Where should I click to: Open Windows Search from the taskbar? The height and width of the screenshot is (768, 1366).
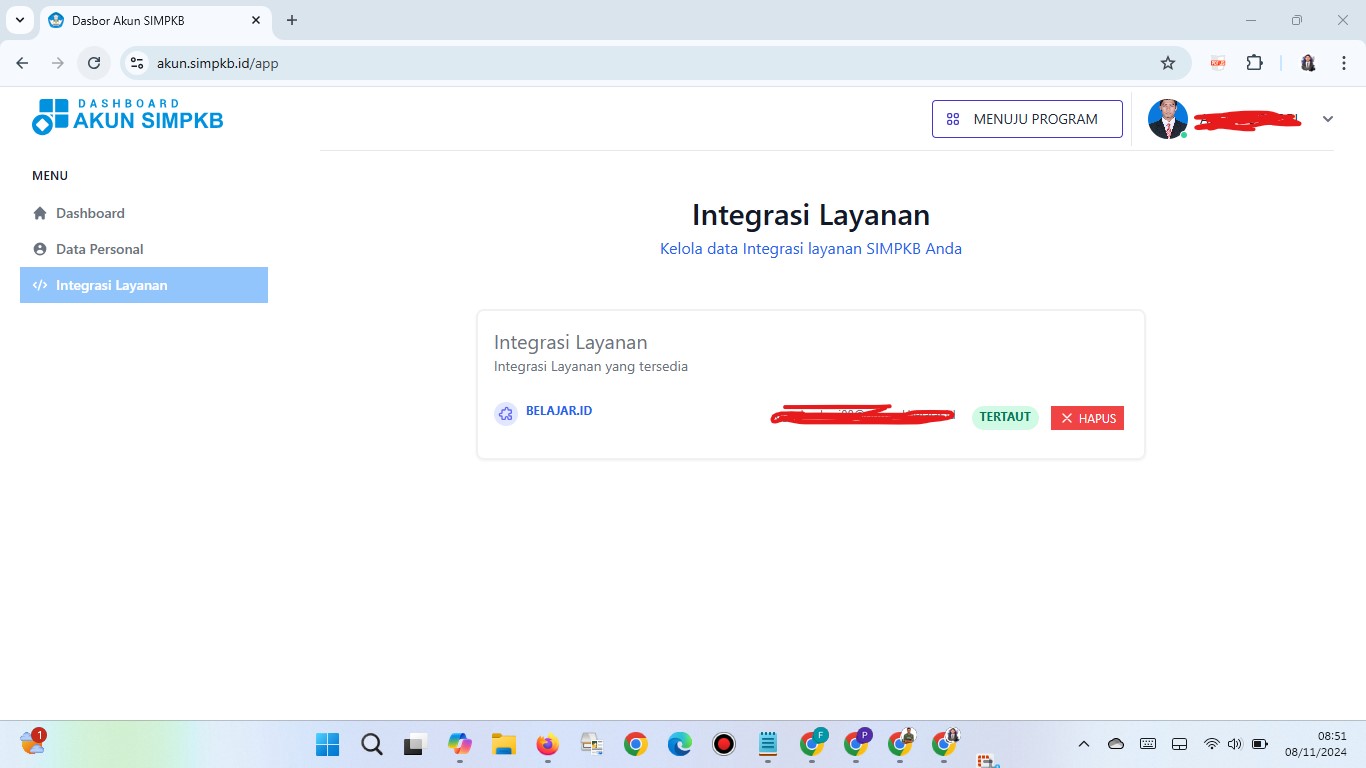tap(372, 744)
